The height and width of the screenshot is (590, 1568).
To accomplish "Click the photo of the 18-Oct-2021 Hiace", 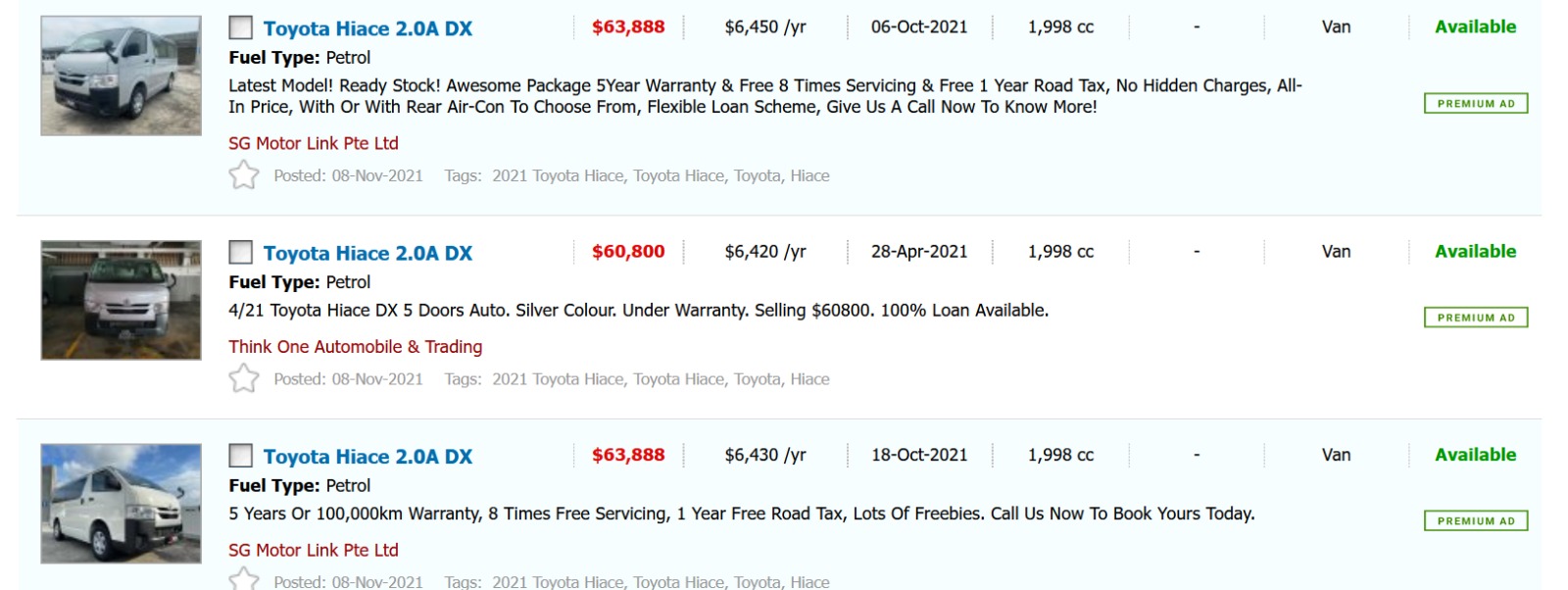I will pos(121,504).
